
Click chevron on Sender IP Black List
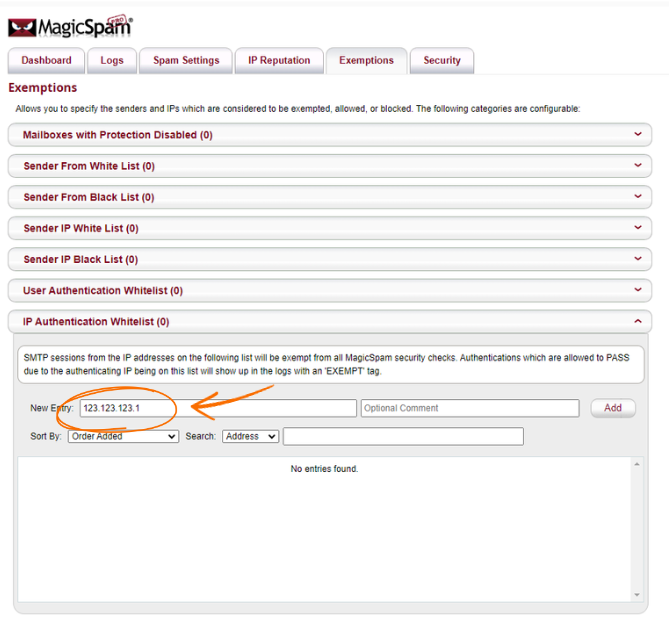tap(638, 259)
